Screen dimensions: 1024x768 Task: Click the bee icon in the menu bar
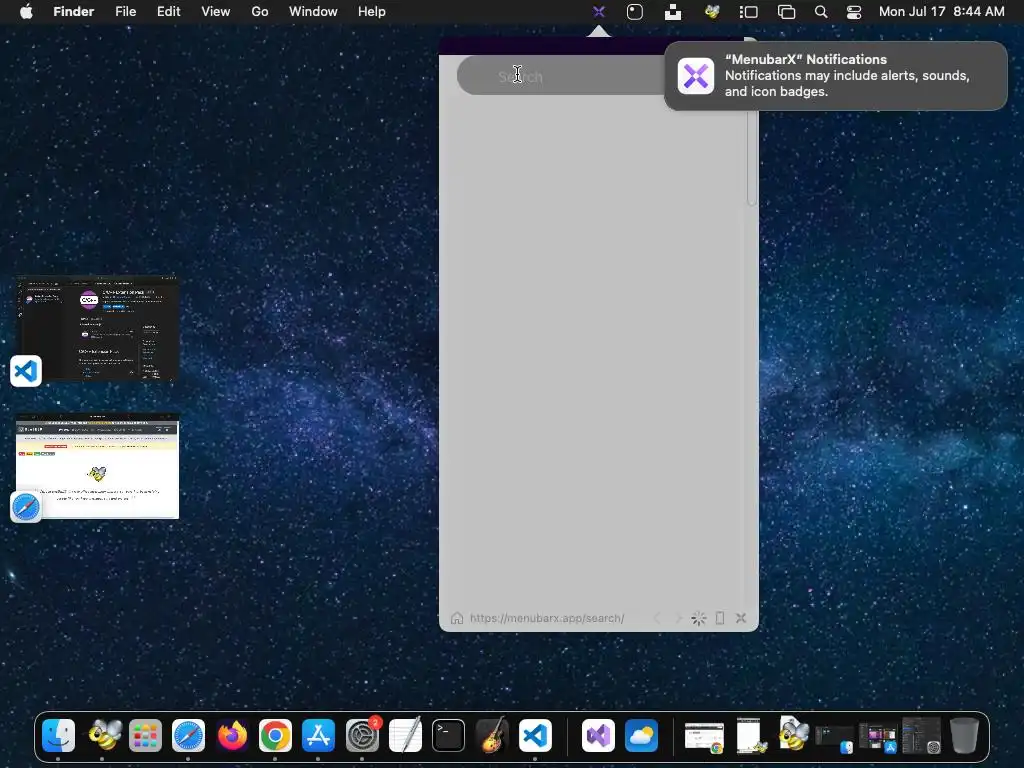pyautogui.click(x=712, y=12)
